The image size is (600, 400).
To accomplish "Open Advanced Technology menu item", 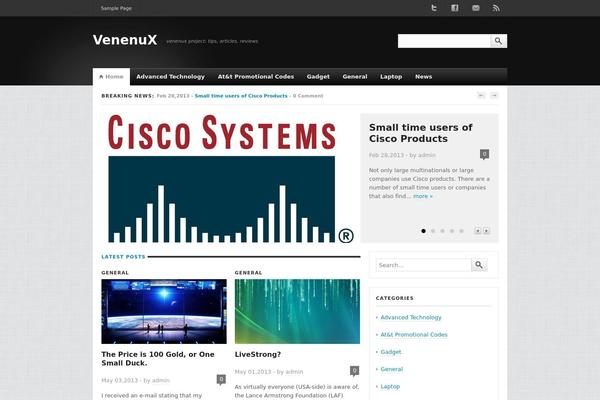I will click(170, 77).
